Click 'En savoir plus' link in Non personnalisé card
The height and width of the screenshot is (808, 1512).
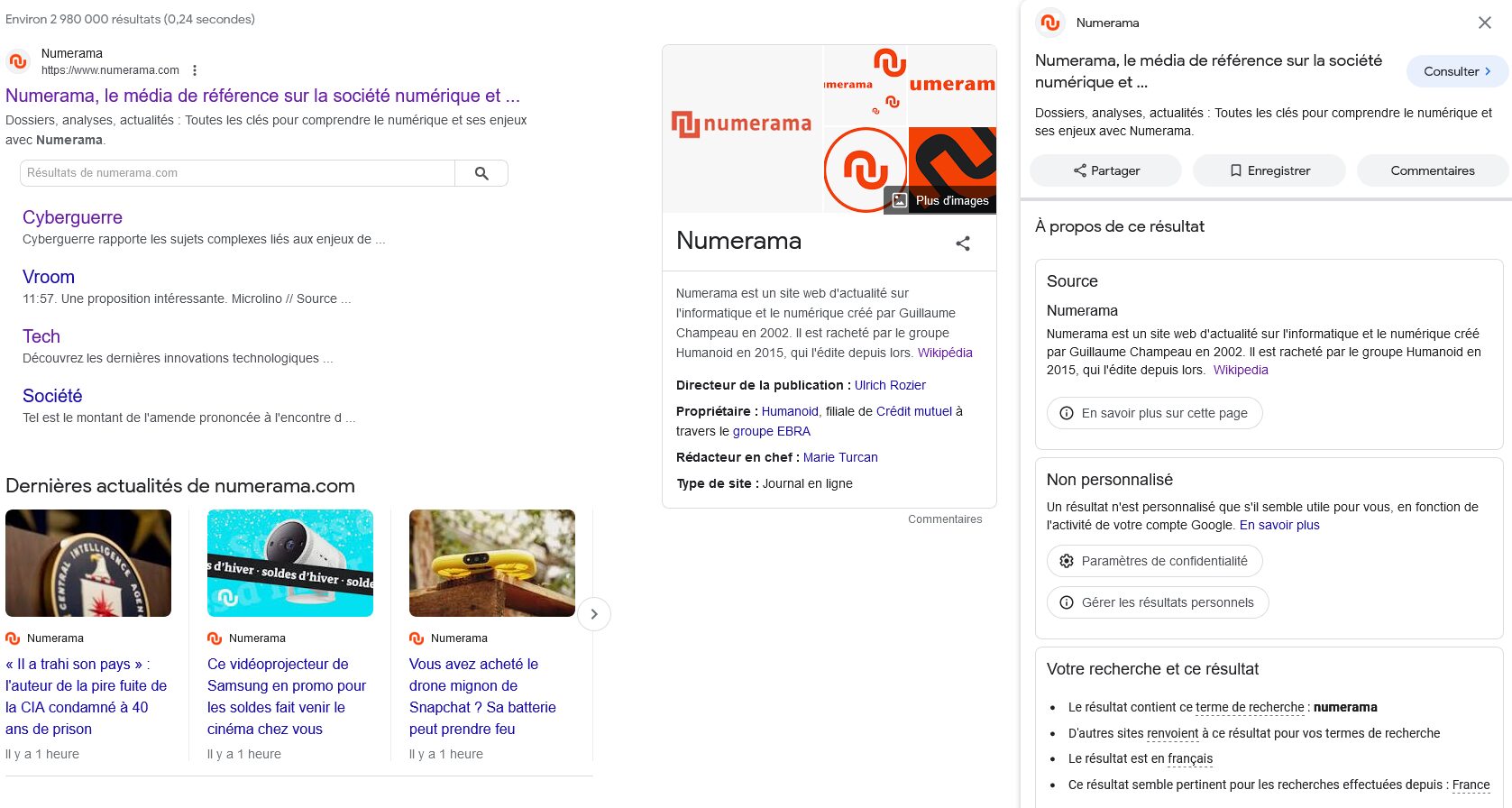[1279, 525]
